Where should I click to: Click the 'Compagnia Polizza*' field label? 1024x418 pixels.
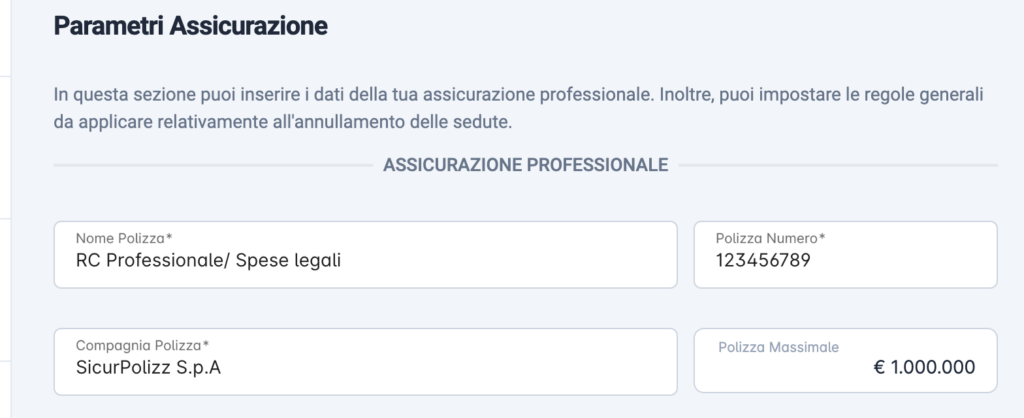tap(142, 346)
